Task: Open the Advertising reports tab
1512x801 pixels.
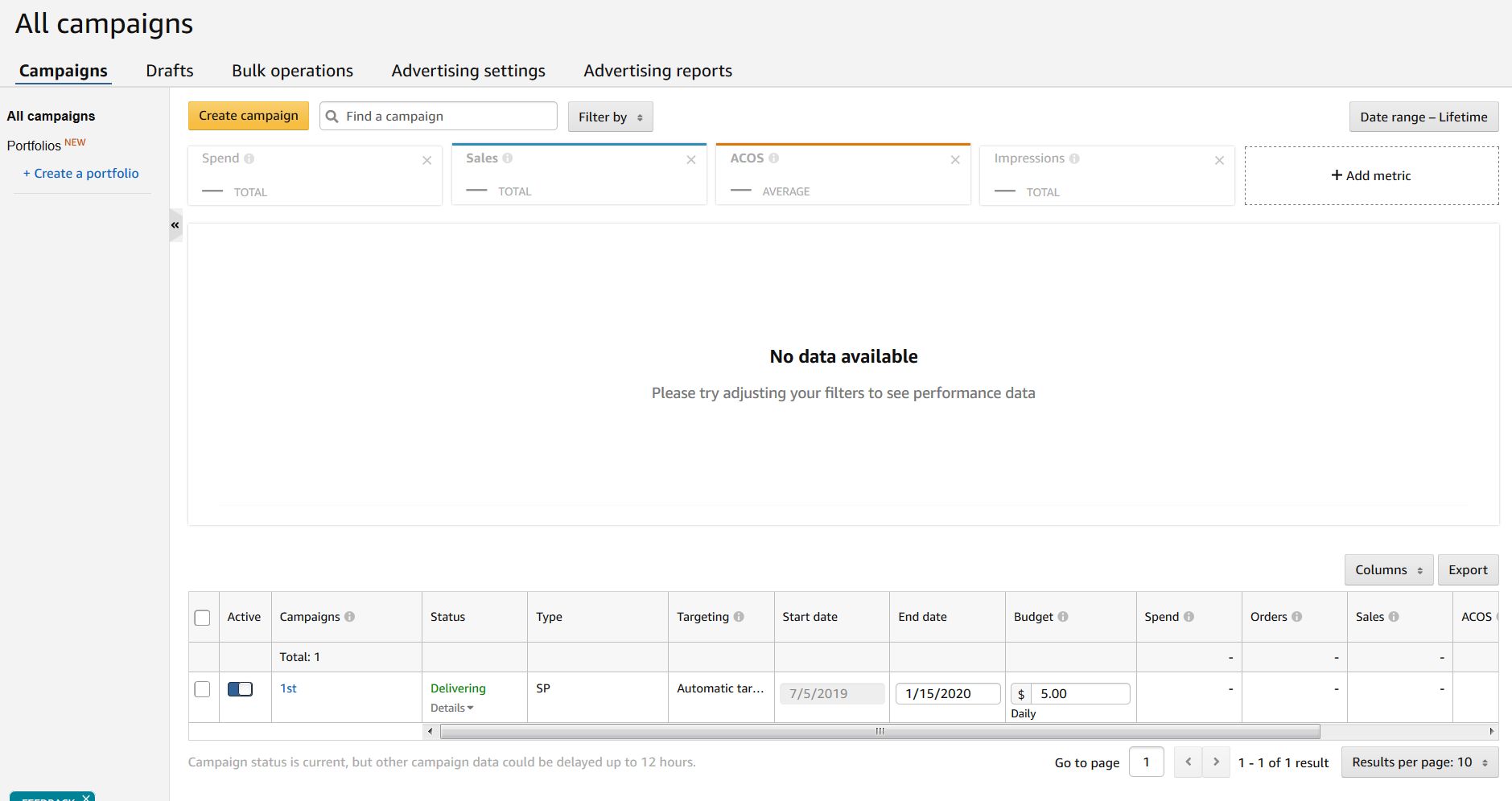Action: (657, 71)
